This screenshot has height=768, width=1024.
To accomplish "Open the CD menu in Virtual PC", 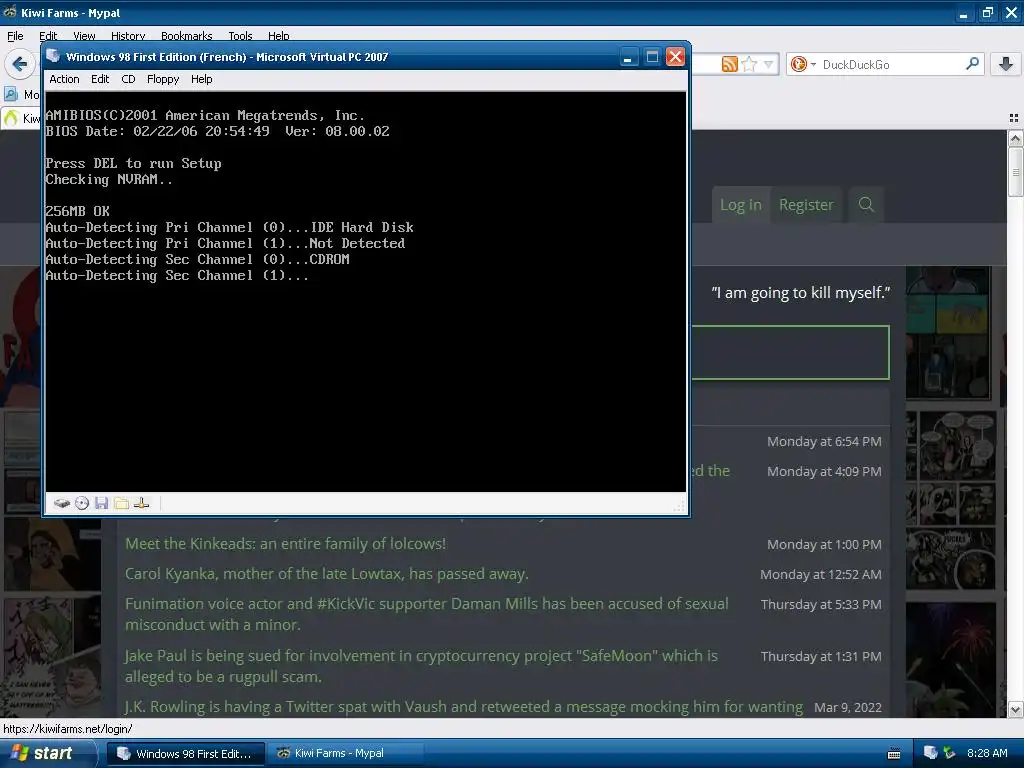I will [x=128, y=79].
